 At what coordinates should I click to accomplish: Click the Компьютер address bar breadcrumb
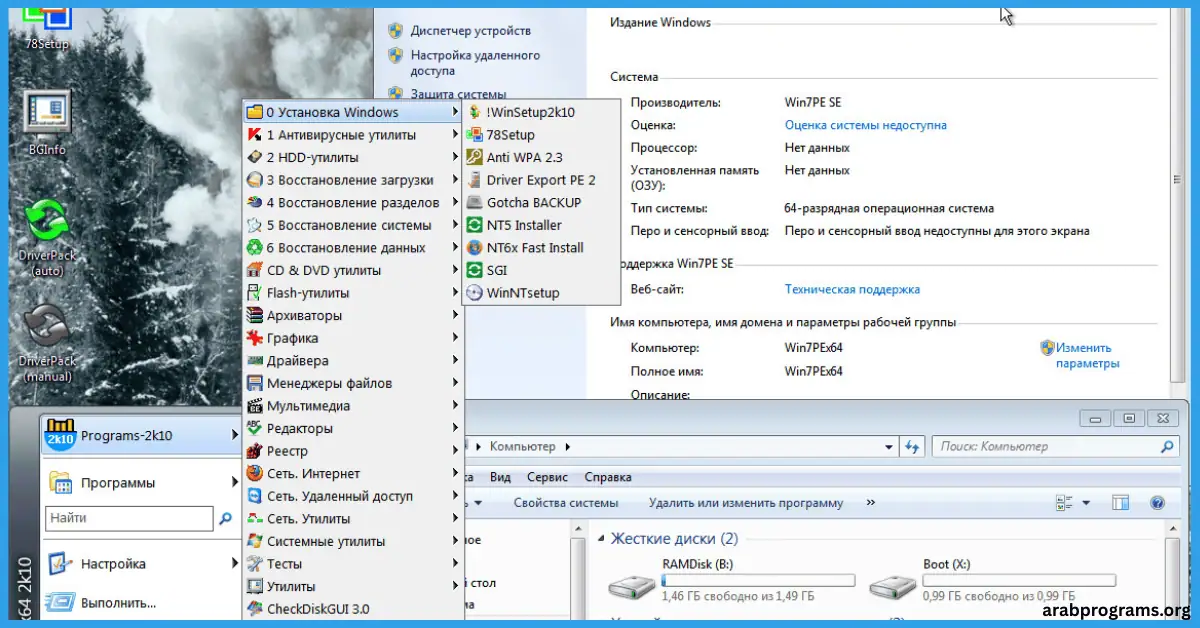pyautogui.click(x=523, y=447)
